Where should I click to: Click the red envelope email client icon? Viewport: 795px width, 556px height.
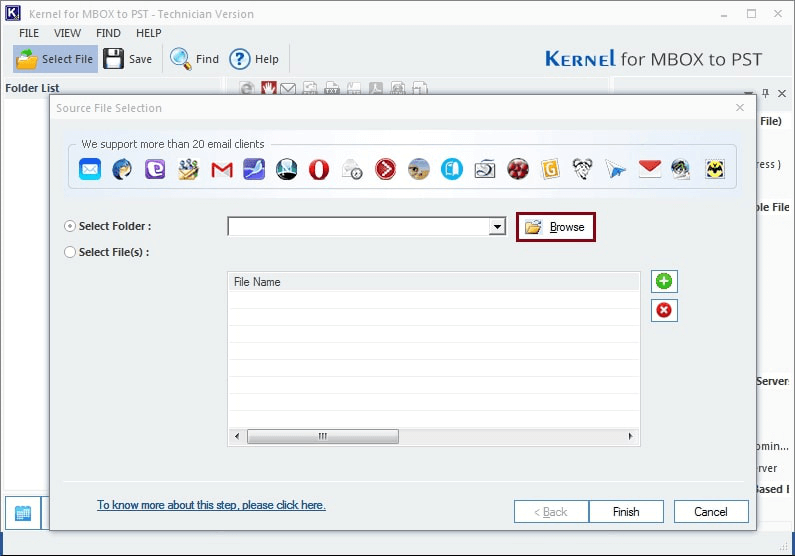[649, 169]
